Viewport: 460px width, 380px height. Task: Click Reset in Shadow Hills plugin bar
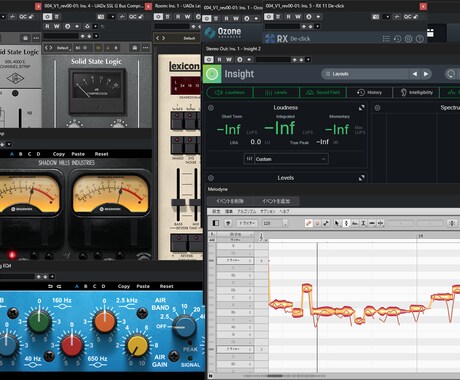pyautogui.click(x=101, y=154)
